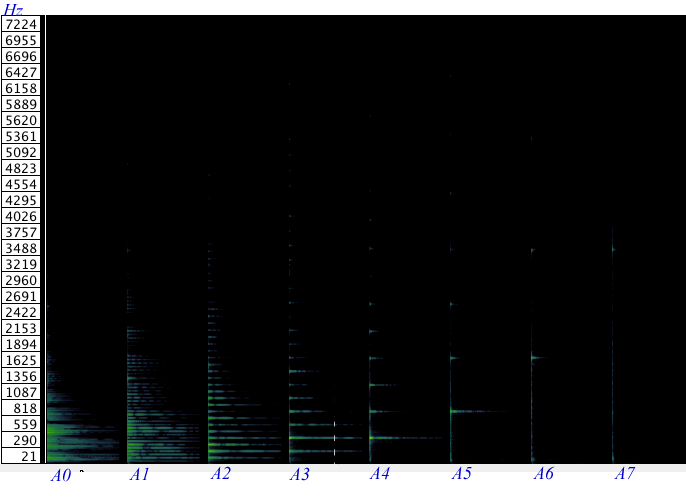Click the 290 Hz label
This screenshot has width=686, height=500.
pyautogui.click(x=21, y=440)
